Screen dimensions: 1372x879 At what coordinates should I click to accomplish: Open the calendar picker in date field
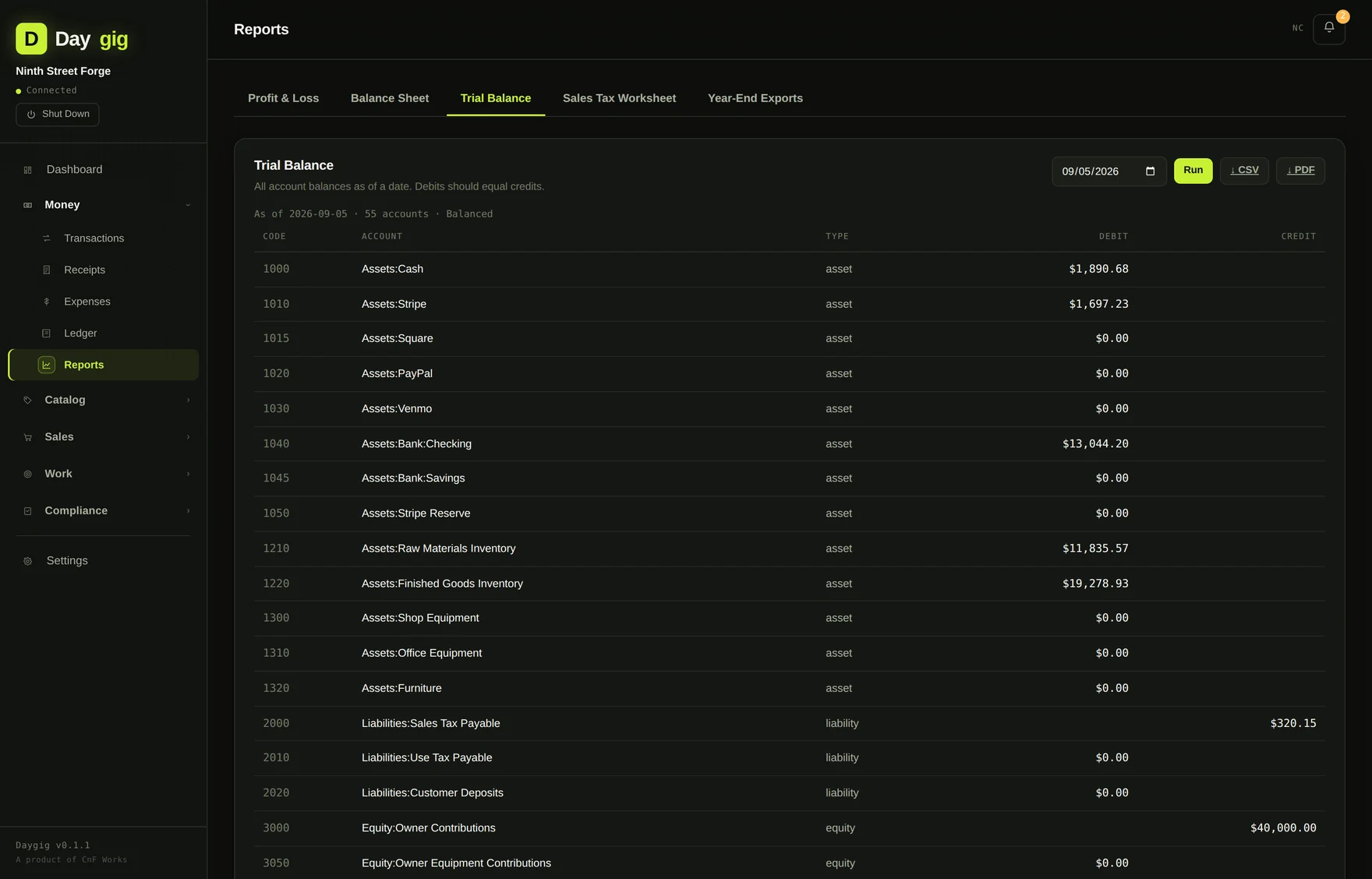(1150, 171)
